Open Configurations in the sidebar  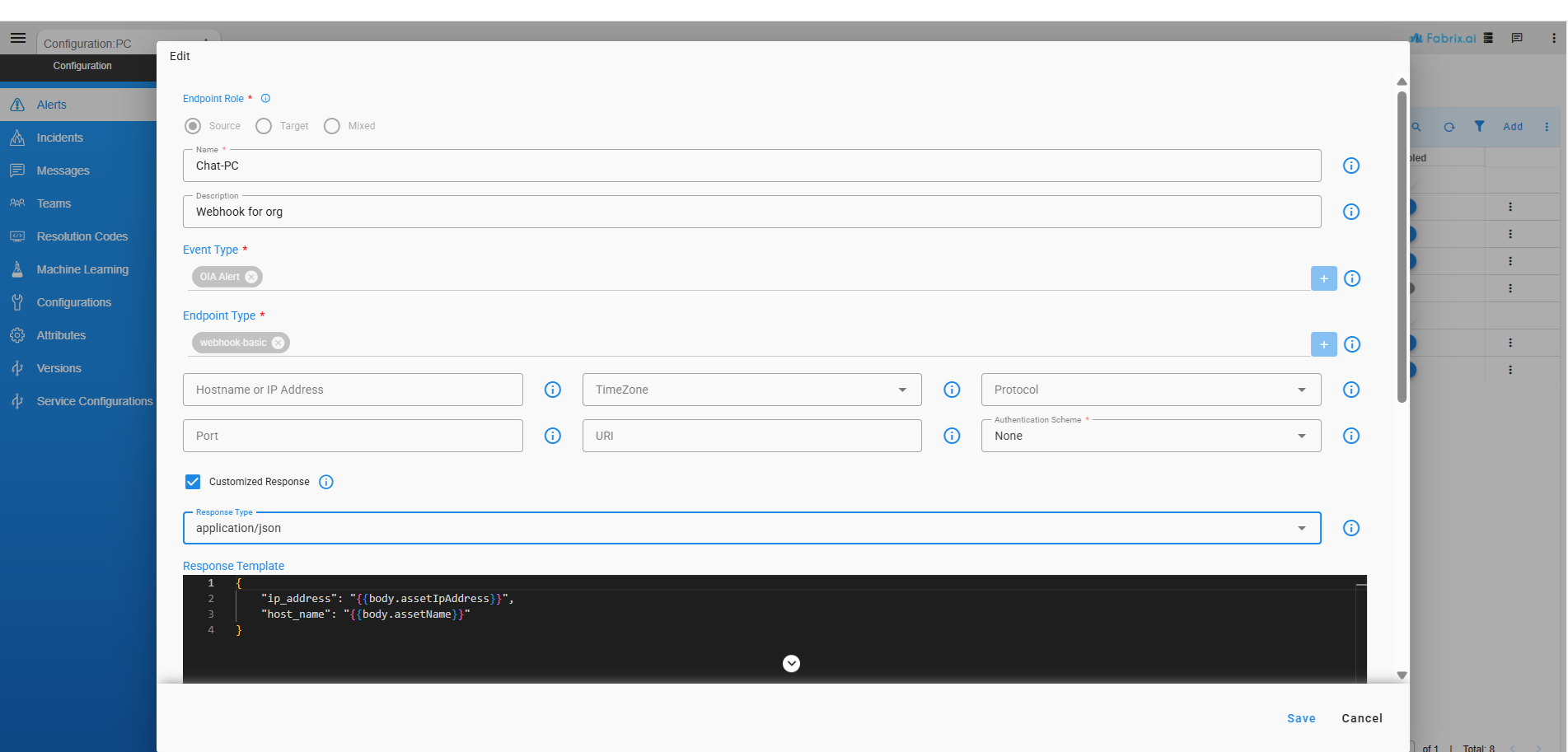click(x=78, y=302)
